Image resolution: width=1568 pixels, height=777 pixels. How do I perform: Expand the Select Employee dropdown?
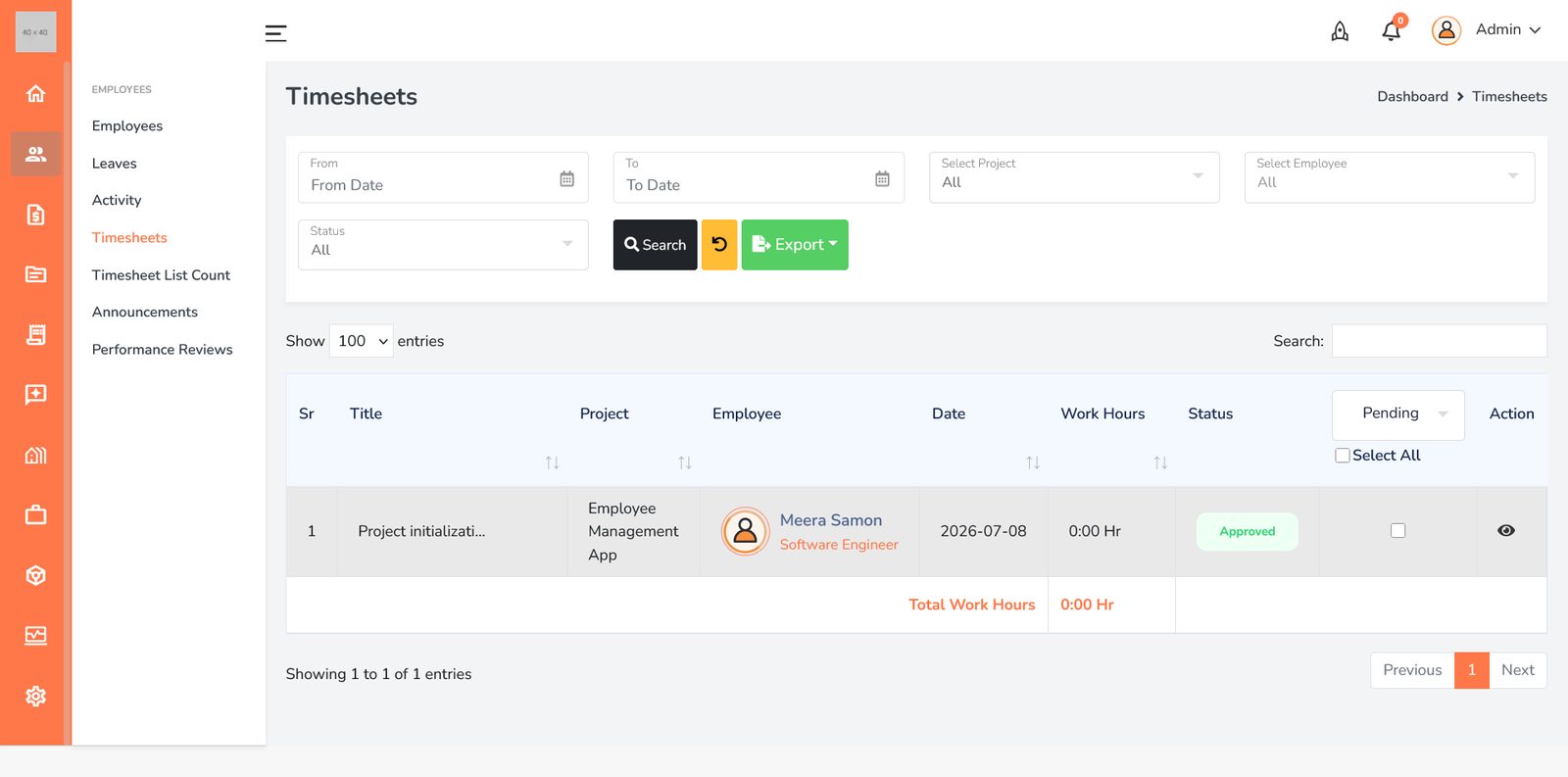1390,177
